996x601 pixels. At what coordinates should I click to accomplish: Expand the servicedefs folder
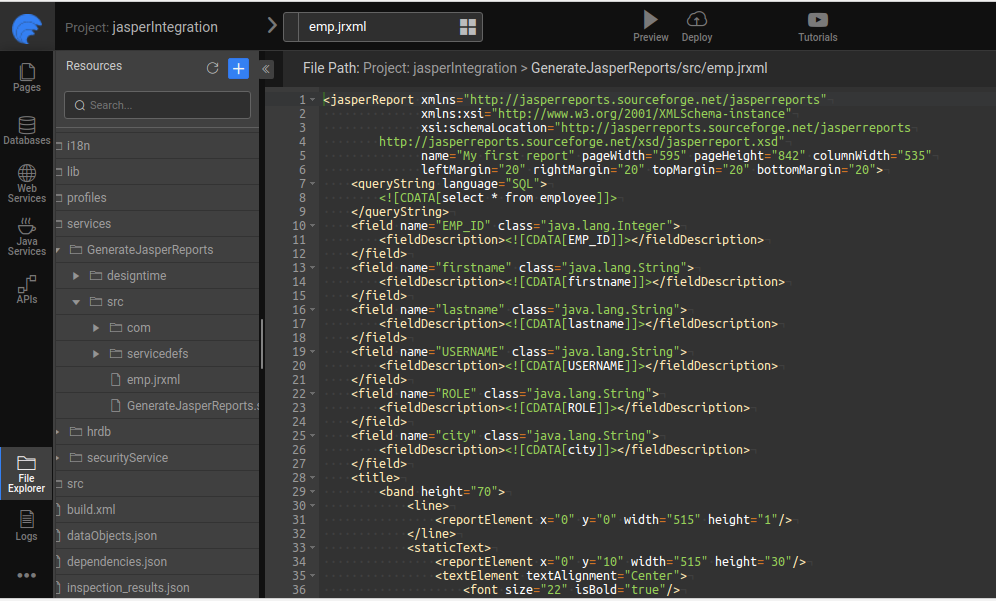pyautogui.click(x=96, y=354)
